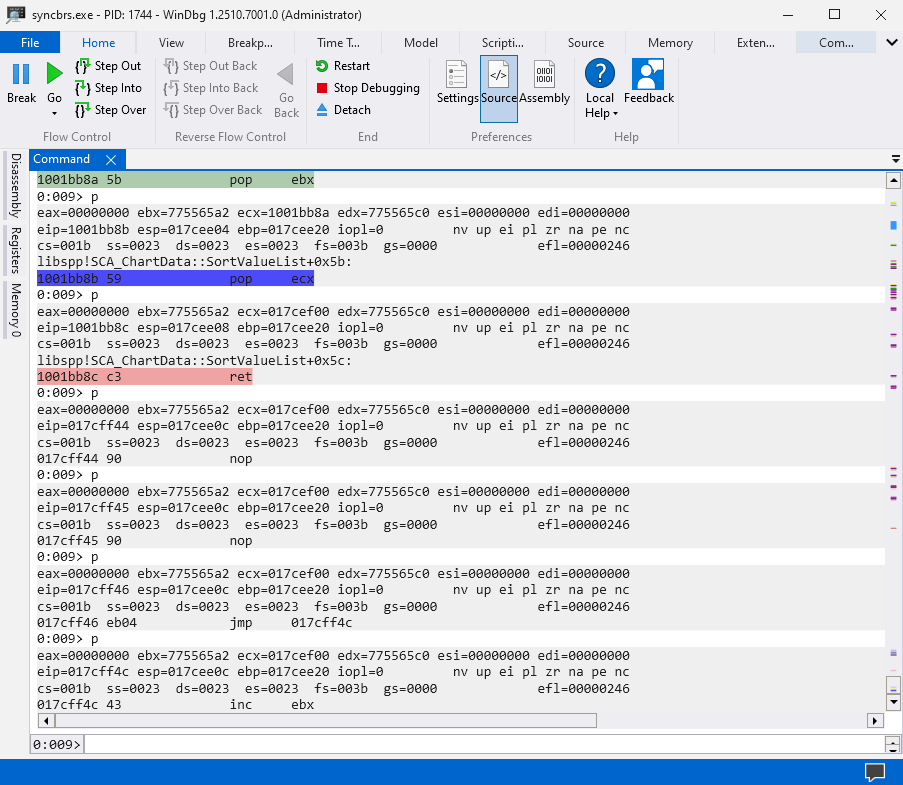This screenshot has width=903, height=785.
Task: Expand the Flow Control group arrow
Action: coord(54,113)
